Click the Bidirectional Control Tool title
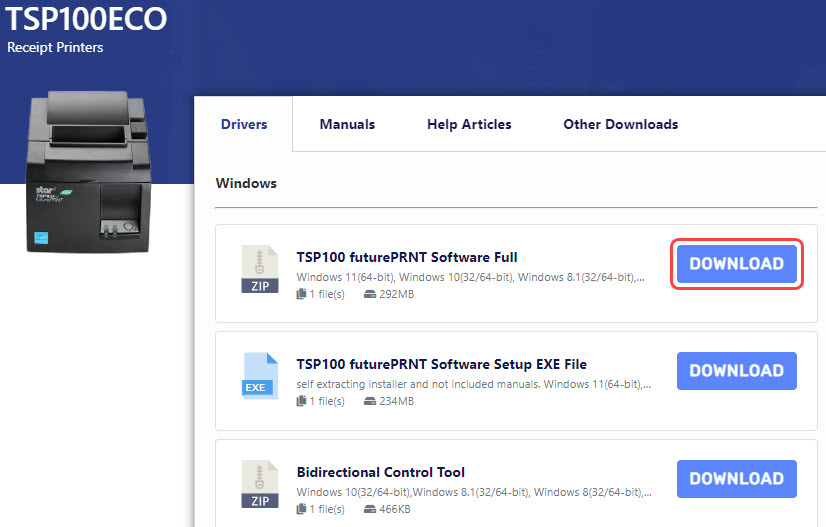The width and height of the screenshot is (826, 527). coord(380,472)
